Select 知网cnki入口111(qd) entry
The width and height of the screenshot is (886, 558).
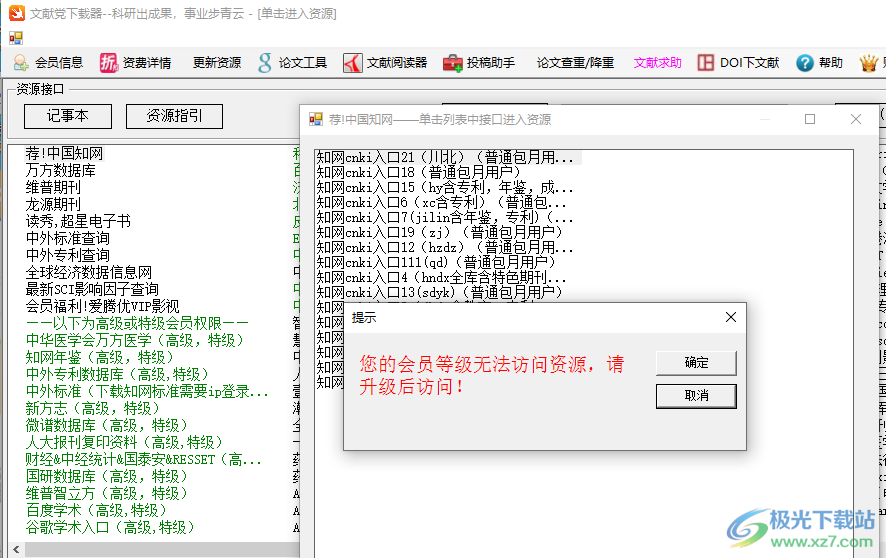click(436, 262)
